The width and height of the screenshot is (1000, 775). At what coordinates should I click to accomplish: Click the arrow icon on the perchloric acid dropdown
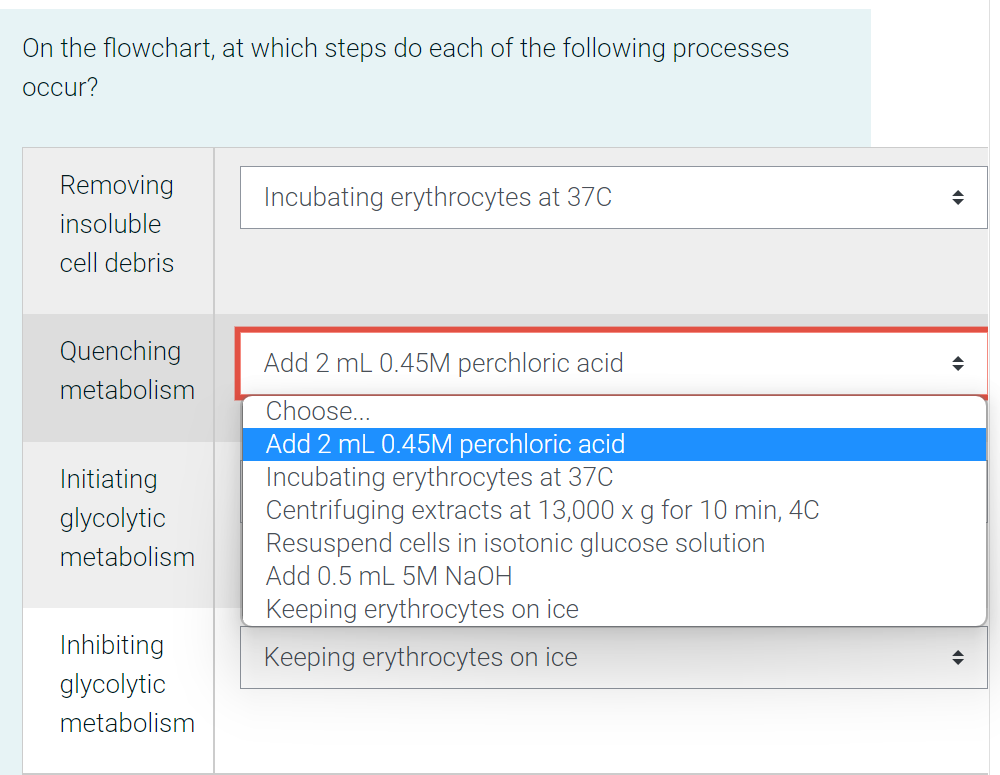(957, 363)
